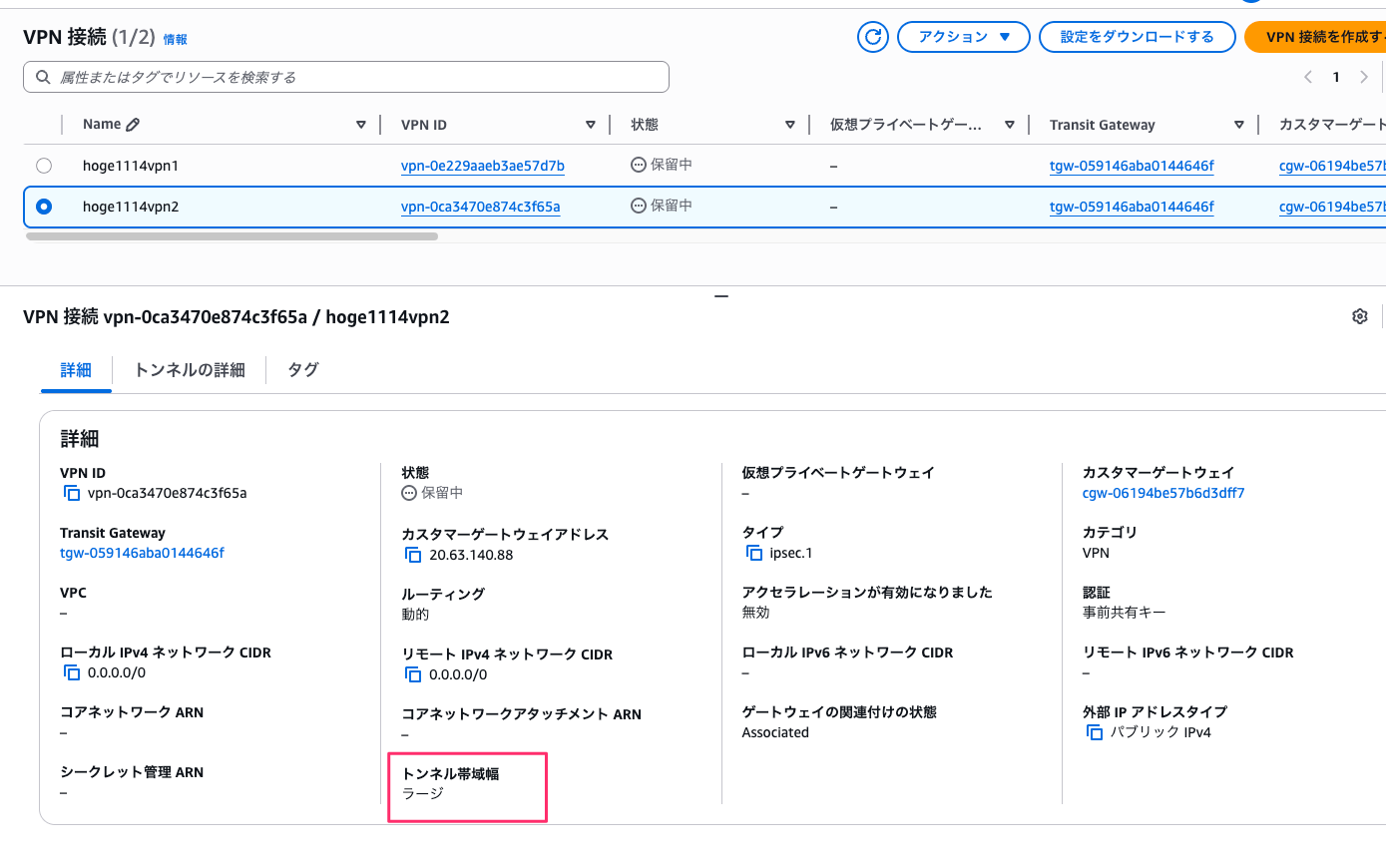Image resolution: width=1386 pixels, height=868 pixels.
Task: Select the hoge1114vpn1 radio button
Action: 43,166
